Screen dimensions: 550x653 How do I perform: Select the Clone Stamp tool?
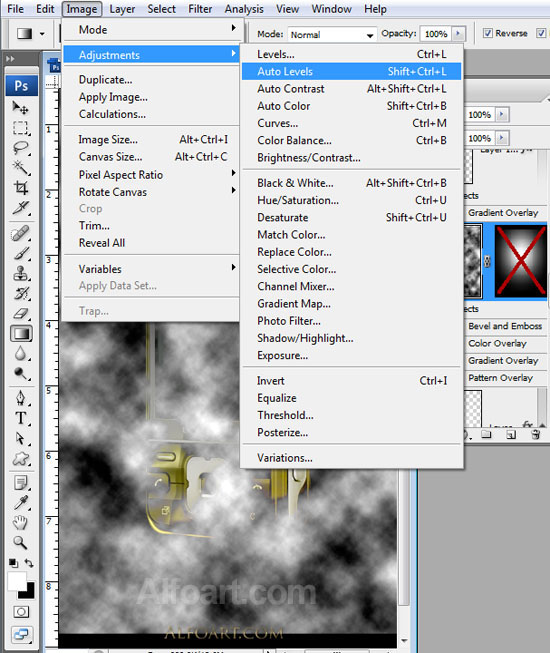point(20,274)
